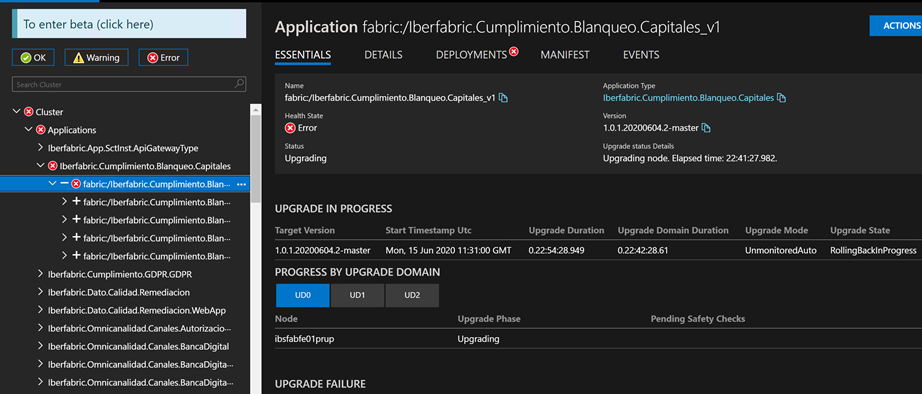The height and width of the screenshot is (394, 922).
Task: Open the ACTIONS menu button
Action: coord(896,26)
